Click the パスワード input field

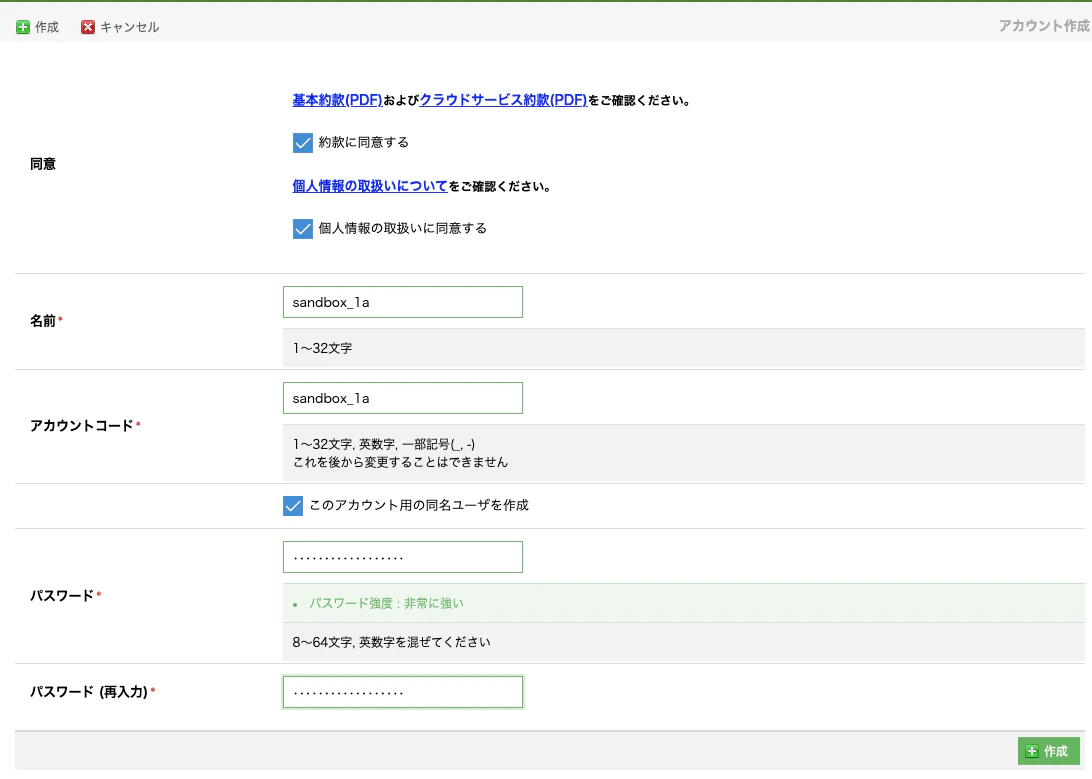tap(402, 557)
